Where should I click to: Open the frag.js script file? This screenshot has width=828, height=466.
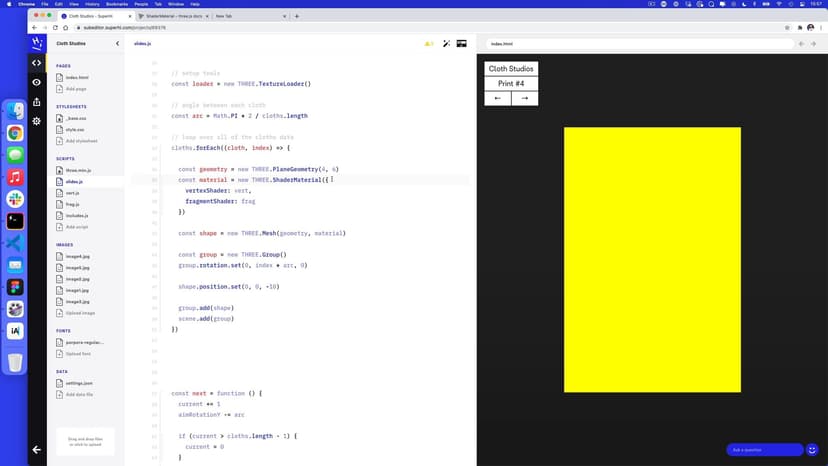[72, 204]
